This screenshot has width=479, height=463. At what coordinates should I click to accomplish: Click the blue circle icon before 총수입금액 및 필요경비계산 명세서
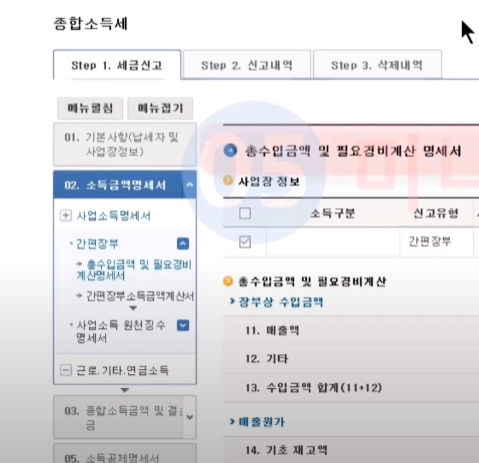(230, 150)
